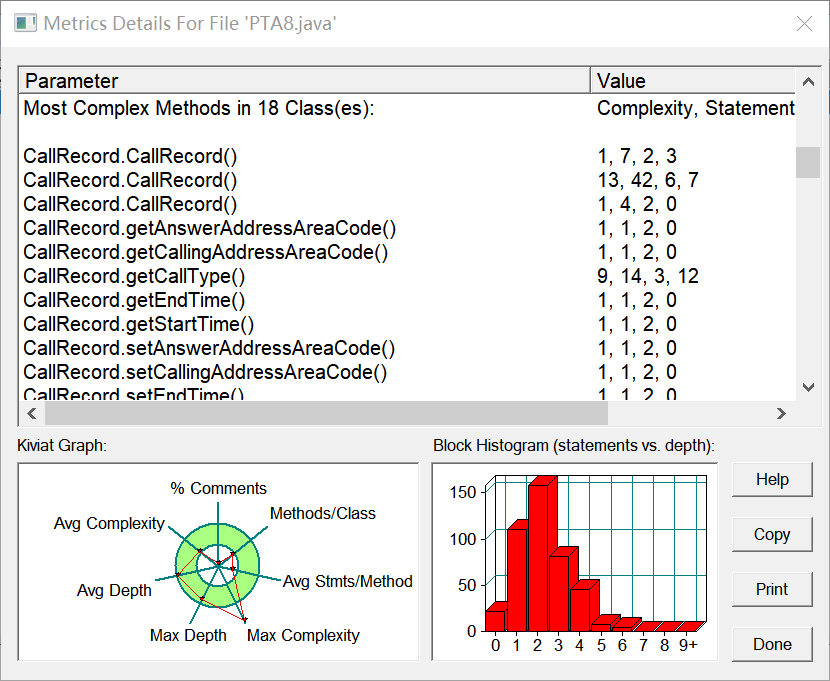Select CallRecord.getCallType() row
830x681 pixels.
(408, 276)
